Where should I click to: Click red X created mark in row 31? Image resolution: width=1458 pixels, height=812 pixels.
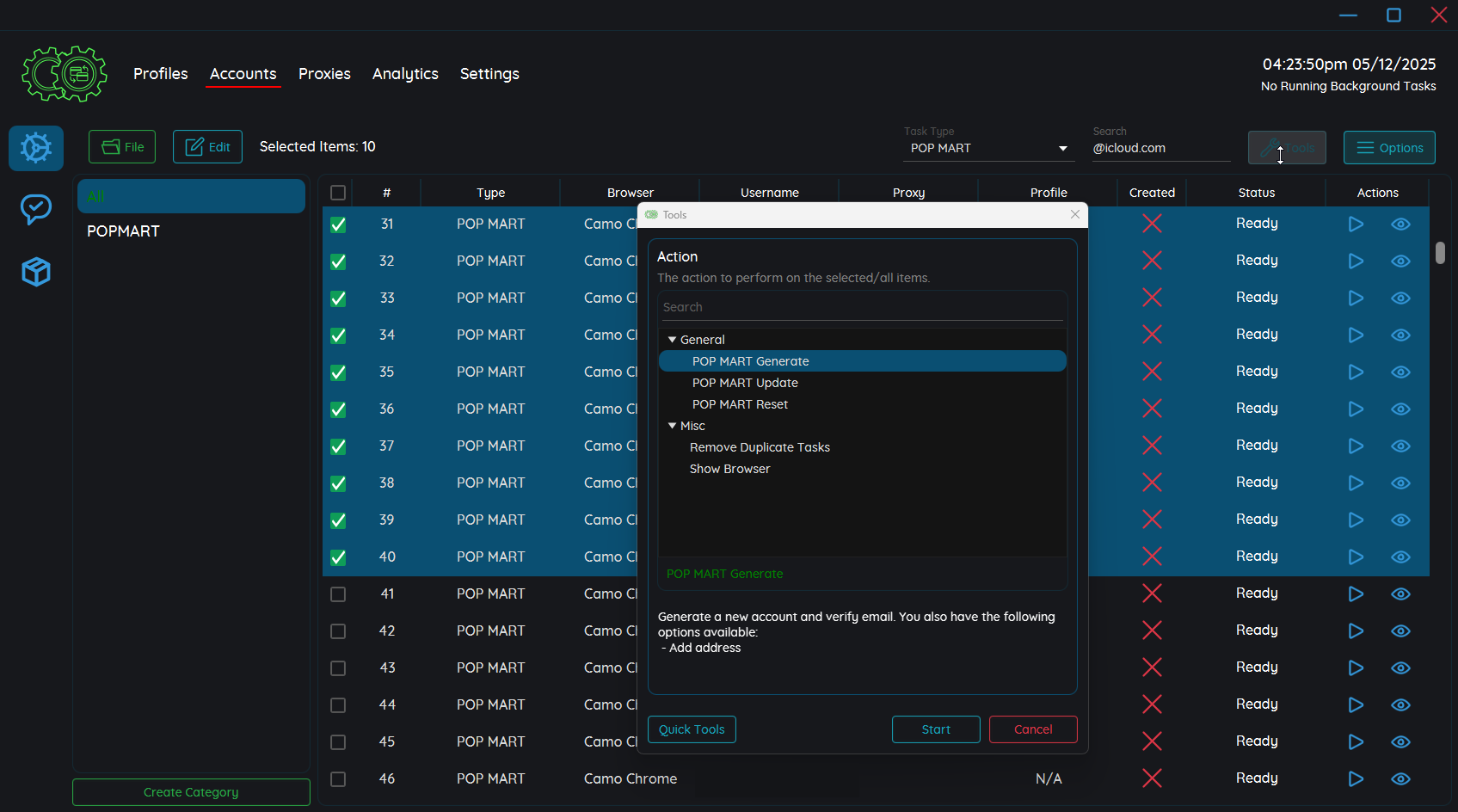(x=1152, y=224)
